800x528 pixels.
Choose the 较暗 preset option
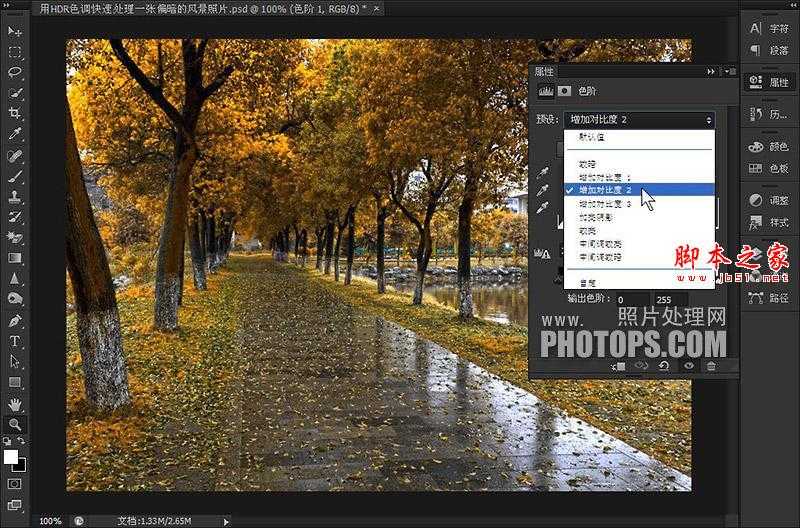point(639,164)
